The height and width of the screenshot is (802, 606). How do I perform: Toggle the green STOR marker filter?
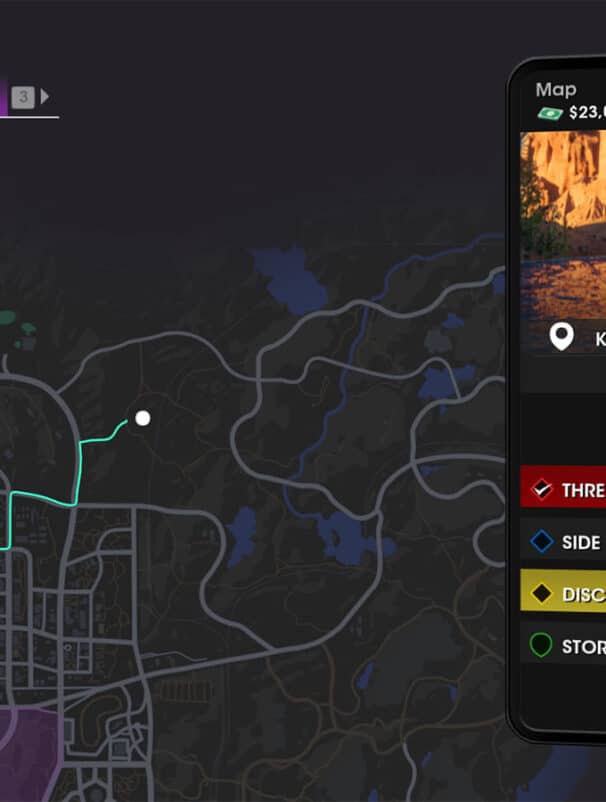coord(541,645)
